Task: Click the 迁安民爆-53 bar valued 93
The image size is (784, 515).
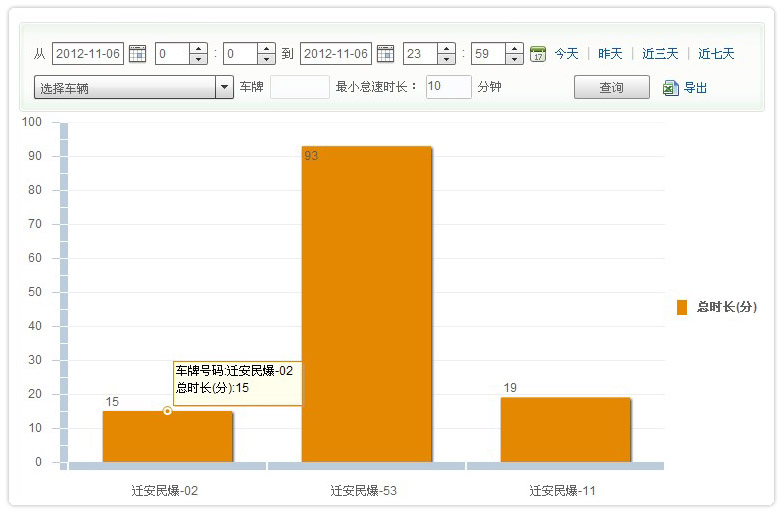Action: (x=366, y=304)
